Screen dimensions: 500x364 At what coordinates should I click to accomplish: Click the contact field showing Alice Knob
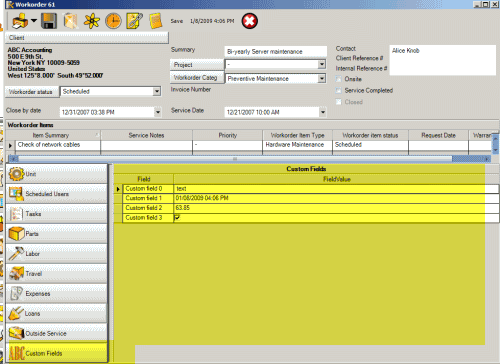click(442, 60)
